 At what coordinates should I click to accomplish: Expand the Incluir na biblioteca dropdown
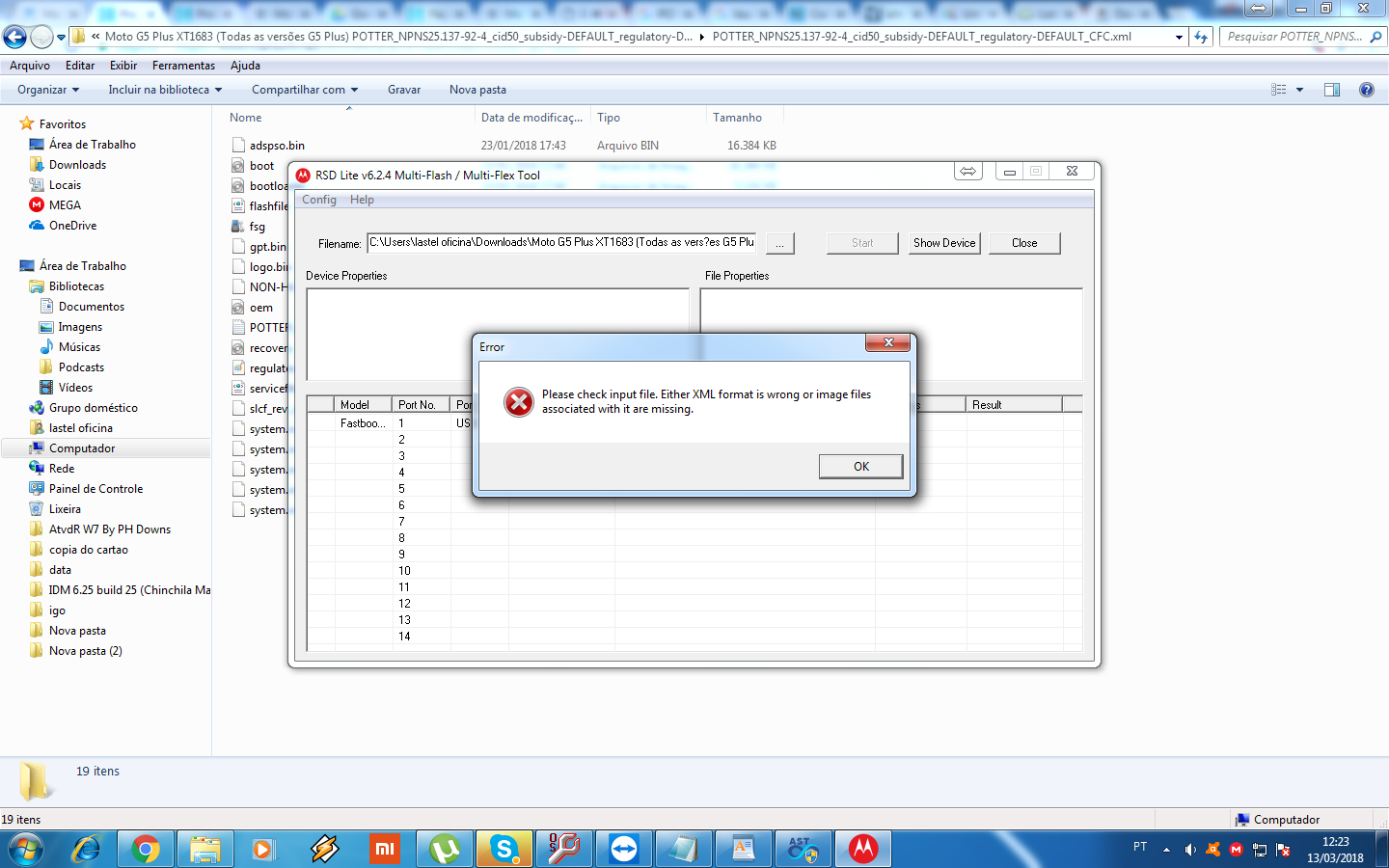pos(165,90)
